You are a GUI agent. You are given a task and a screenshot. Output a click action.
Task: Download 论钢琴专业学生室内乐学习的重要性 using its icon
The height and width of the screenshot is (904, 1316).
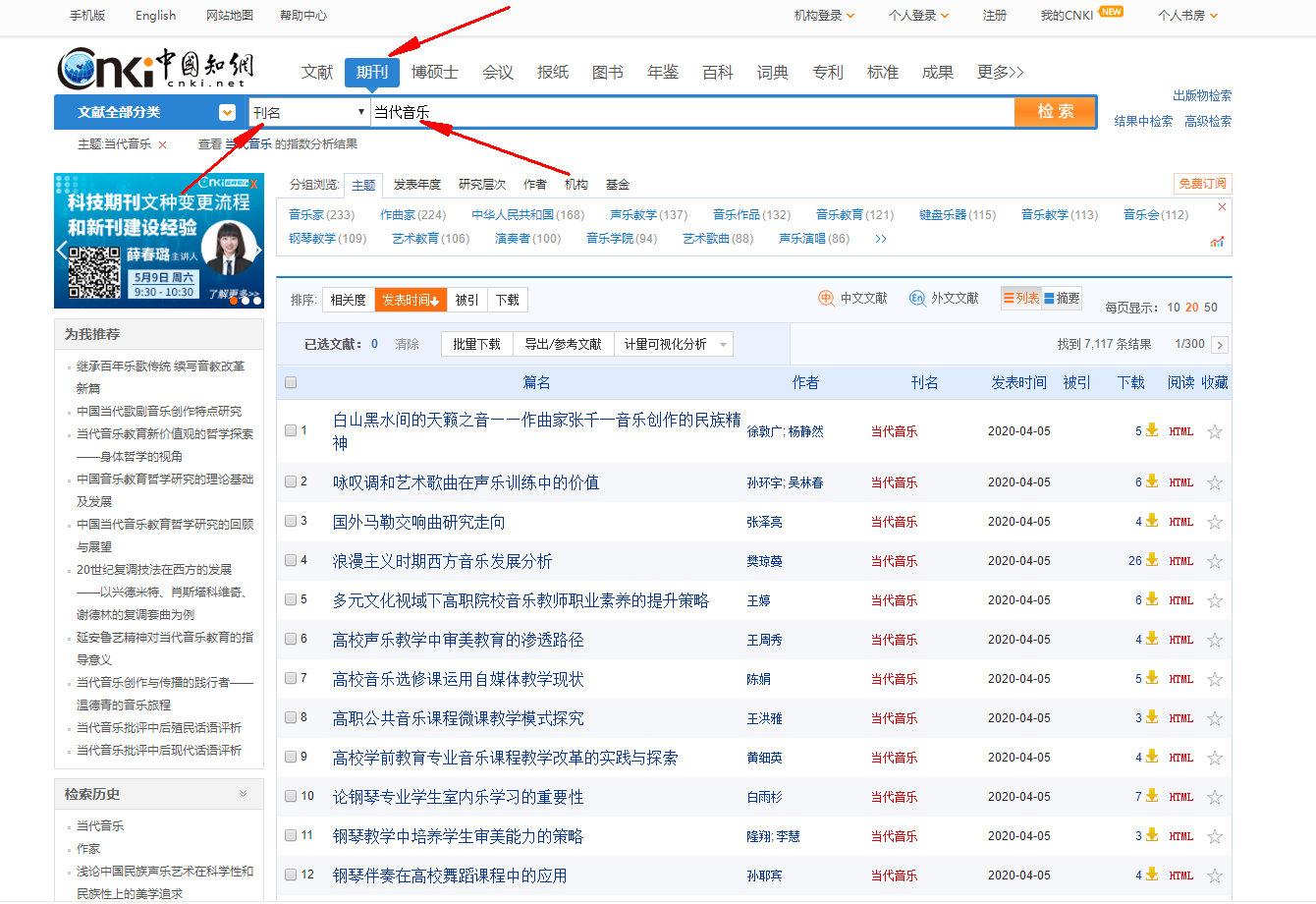tap(1152, 796)
